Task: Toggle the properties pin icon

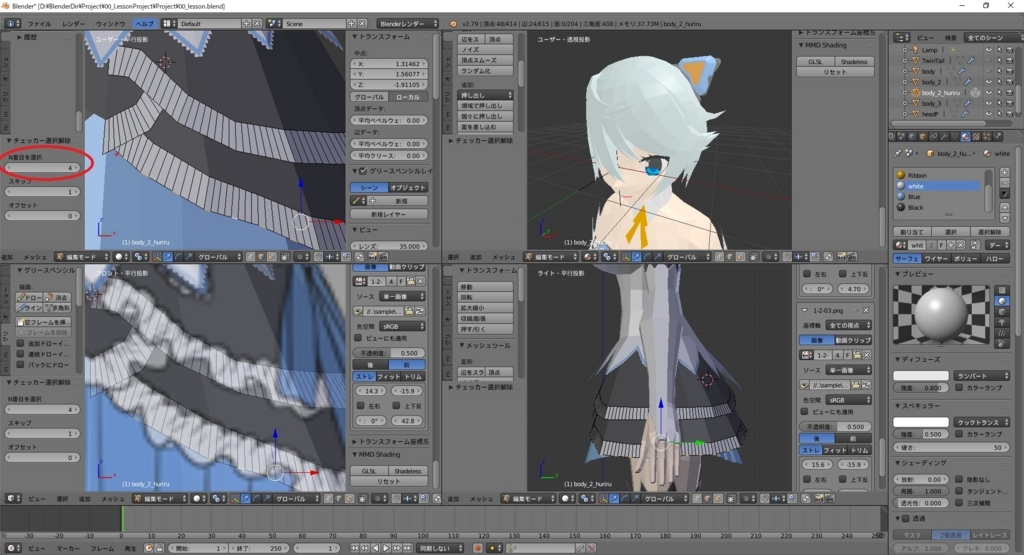Action: pyautogui.click(x=898, y=153)
